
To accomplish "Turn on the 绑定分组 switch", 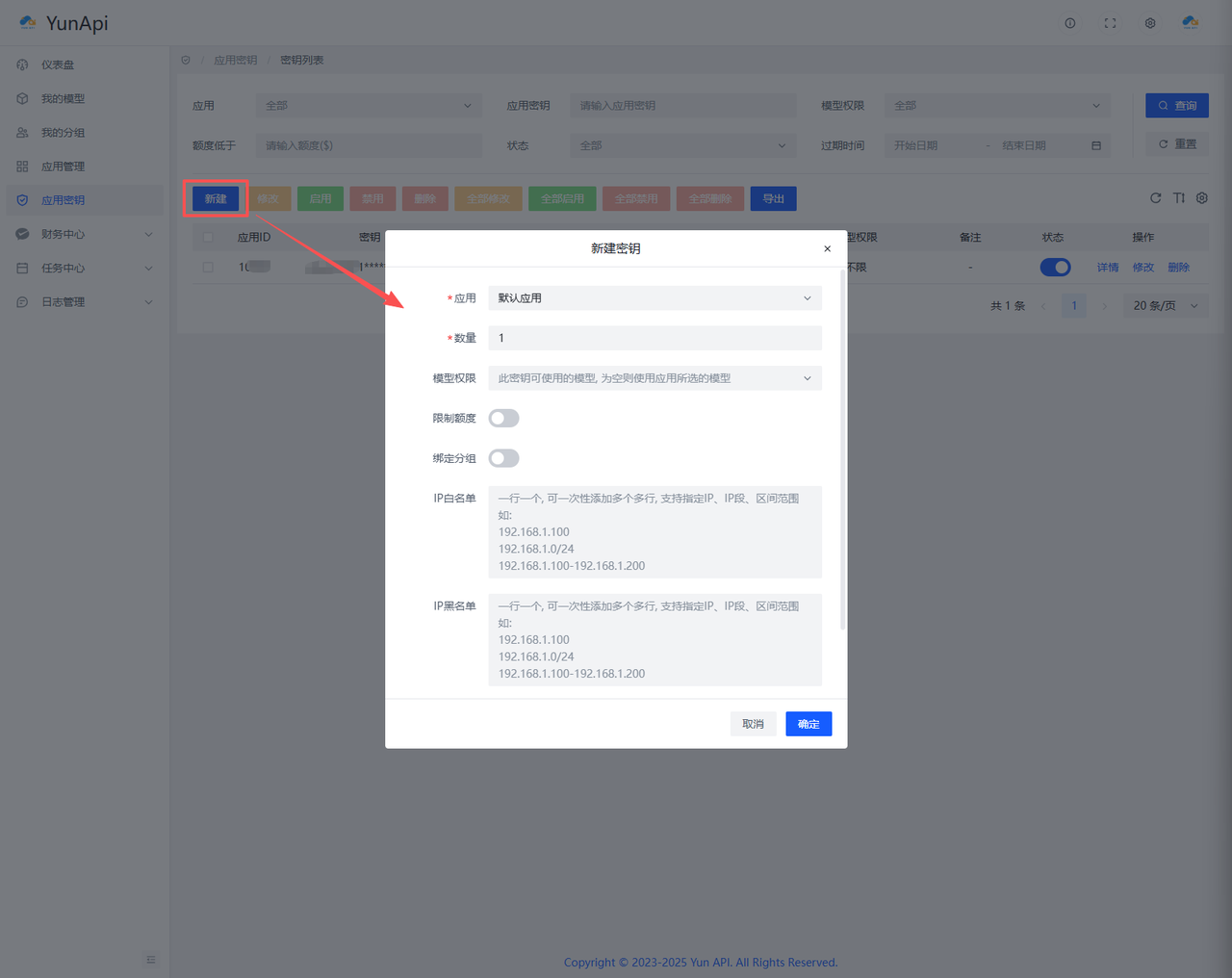I will 503,458.
